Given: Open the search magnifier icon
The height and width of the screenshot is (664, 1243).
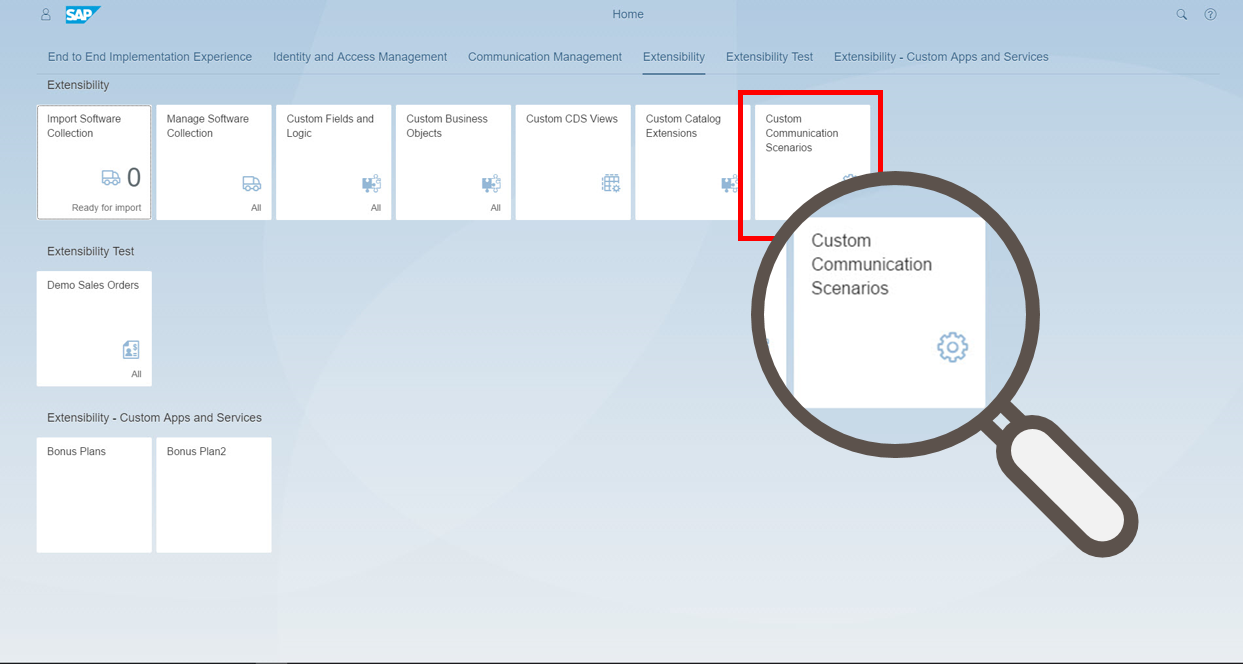Looking at the screenshot, I should pyautogui.click(x=1182, y=15).
